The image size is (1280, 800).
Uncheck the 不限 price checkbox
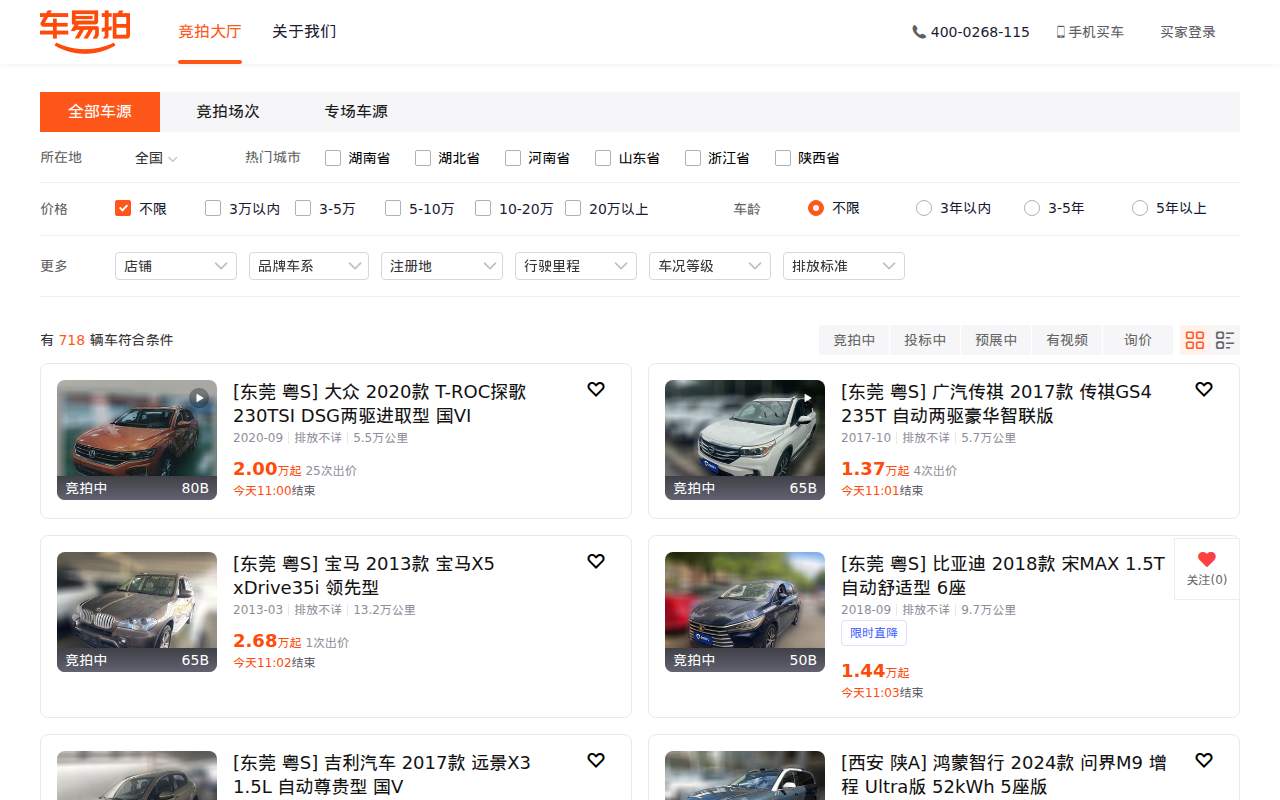click(x=123, y=208)
